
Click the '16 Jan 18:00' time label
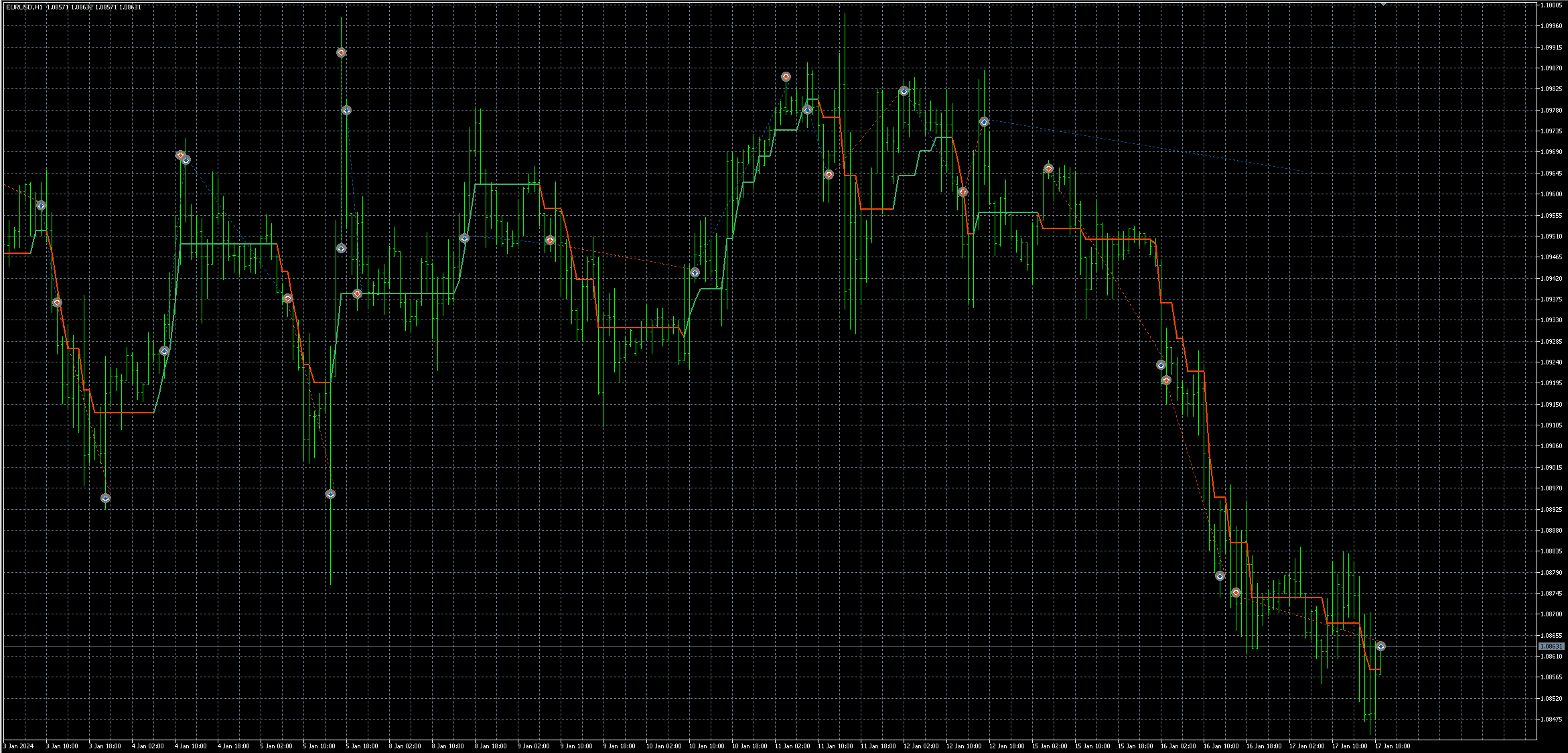tap(1264, 746)
